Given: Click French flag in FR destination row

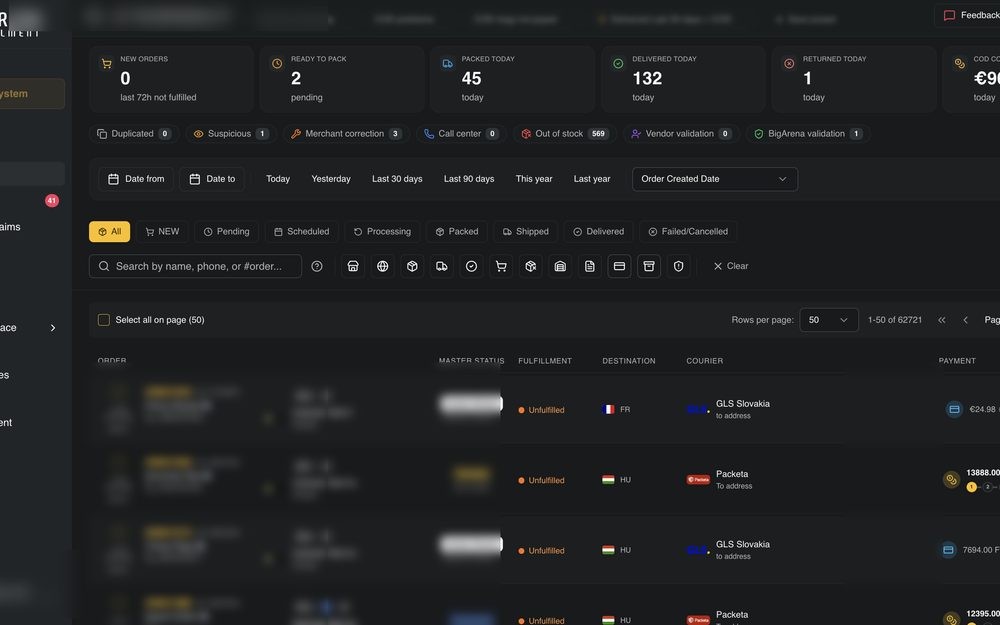Looking at the screenshot, I should tap(608, 409).
